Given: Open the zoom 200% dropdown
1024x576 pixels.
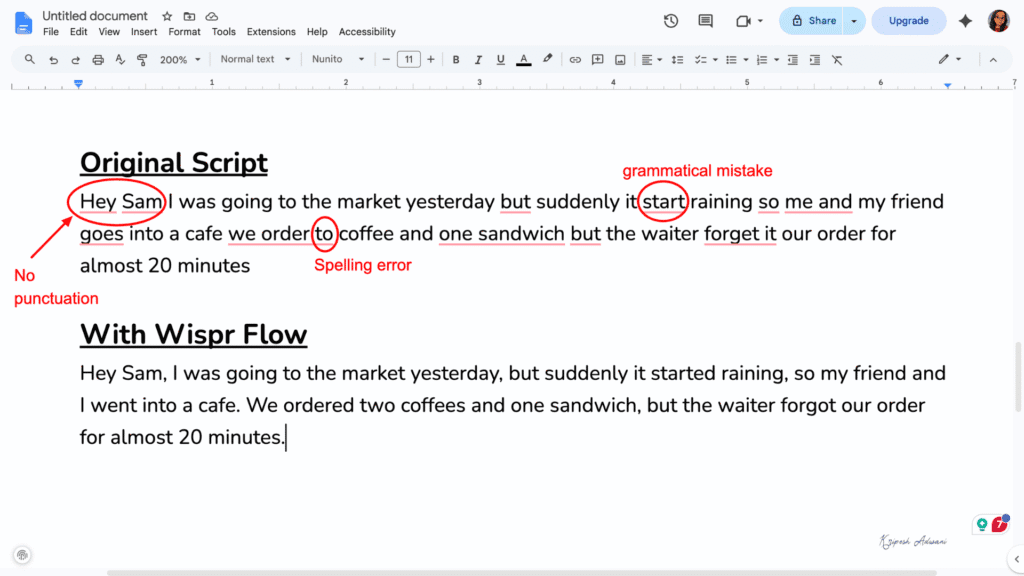Looking at the screenshot, I should (x=180, y=59).
